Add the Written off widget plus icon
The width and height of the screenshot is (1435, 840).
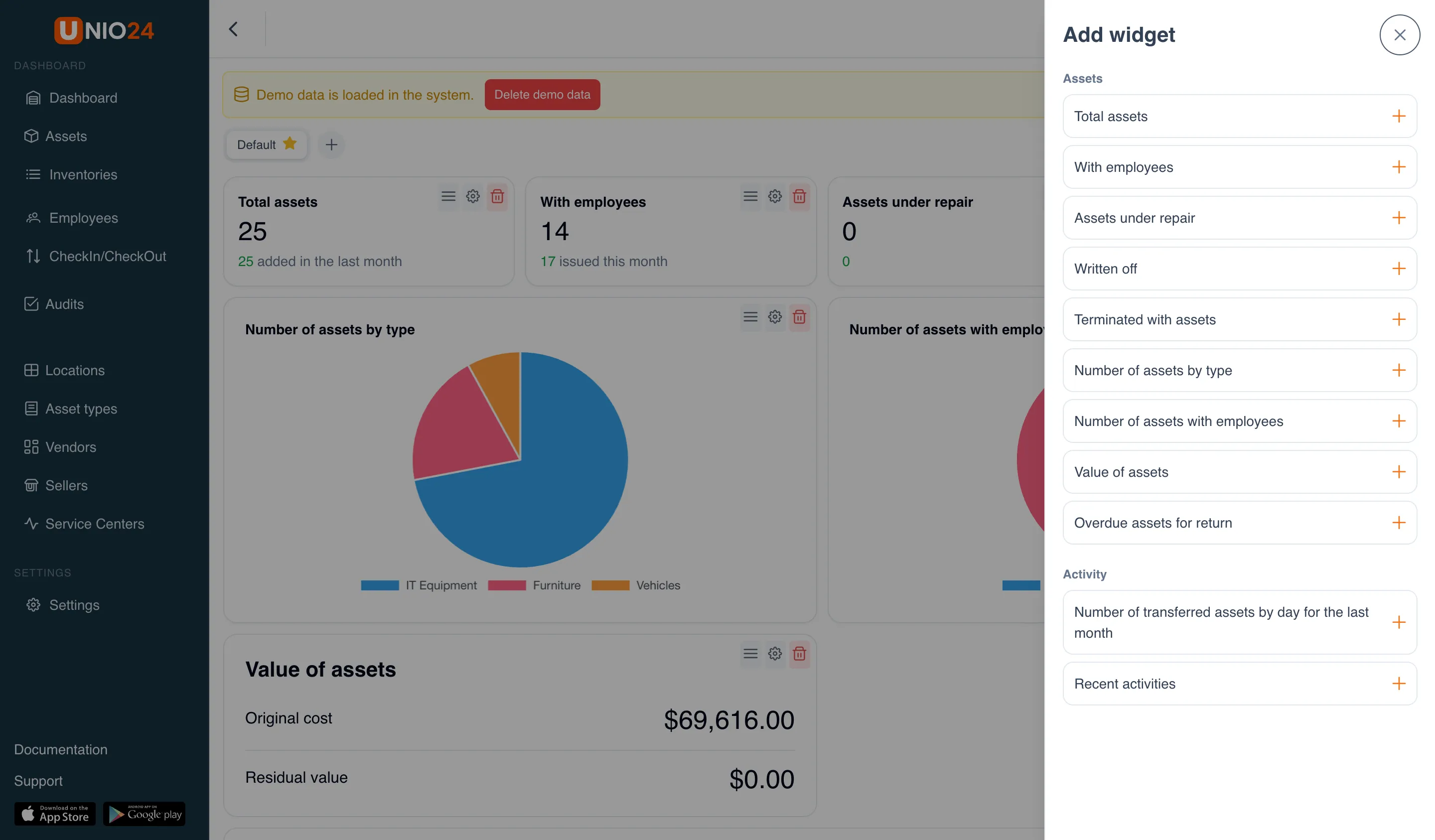coord(1399,268)
